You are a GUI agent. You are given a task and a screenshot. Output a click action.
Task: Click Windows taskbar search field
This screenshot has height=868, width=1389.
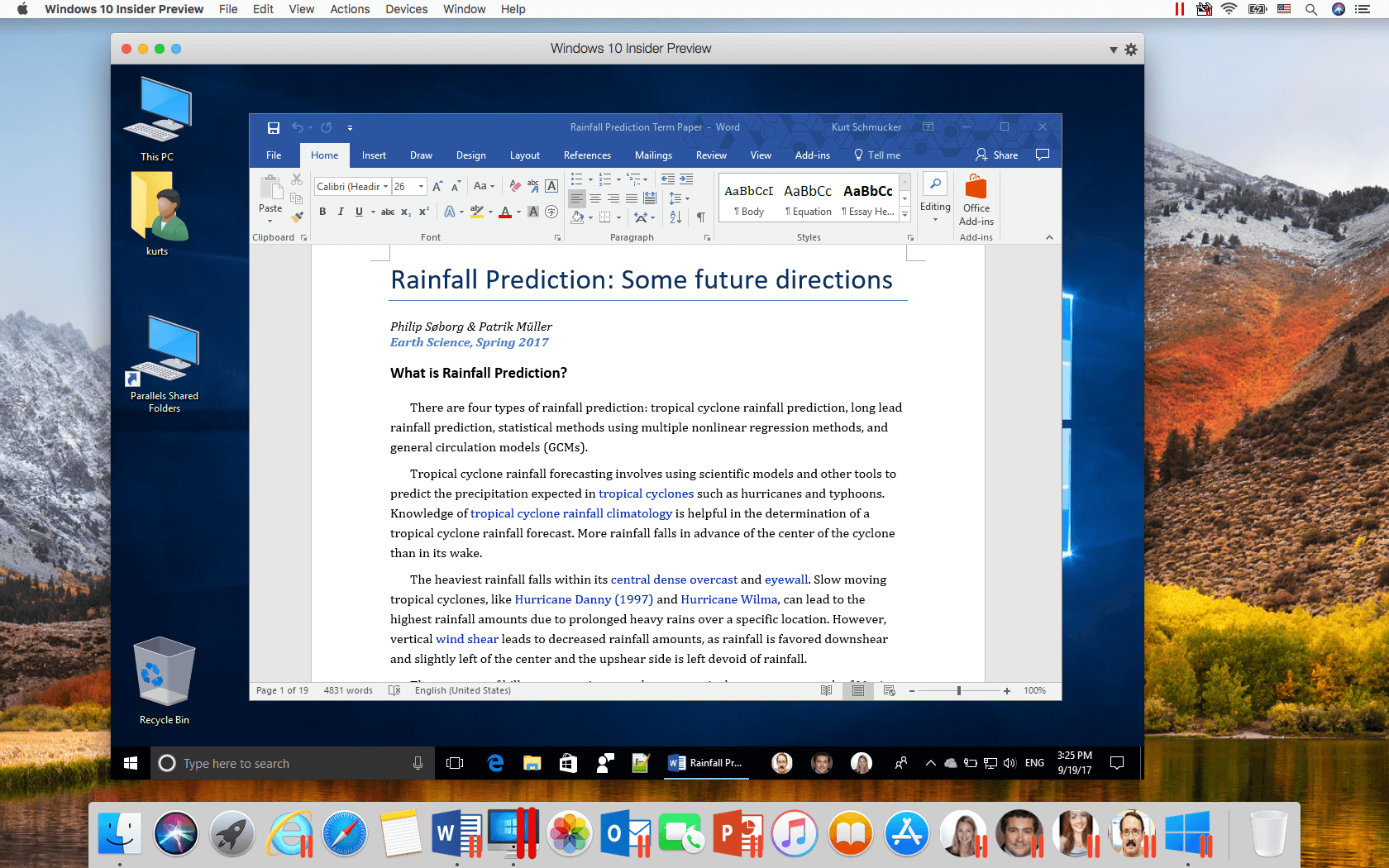(294, 763)
